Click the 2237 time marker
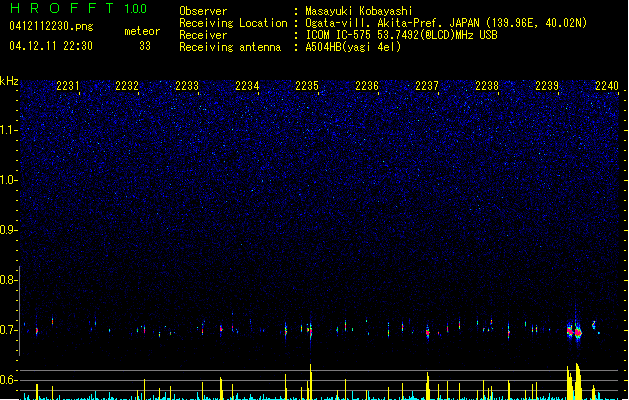The height and width of the screenshot is (400, 629). tap(427, 86)
